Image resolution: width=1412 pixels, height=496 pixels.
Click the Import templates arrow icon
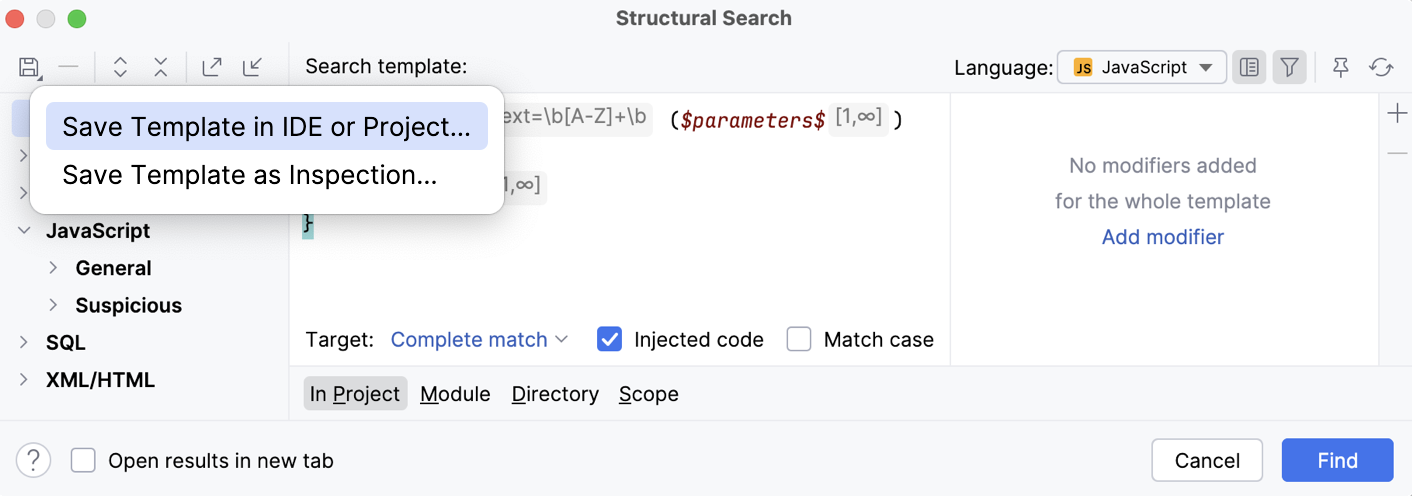coord(253,68)
